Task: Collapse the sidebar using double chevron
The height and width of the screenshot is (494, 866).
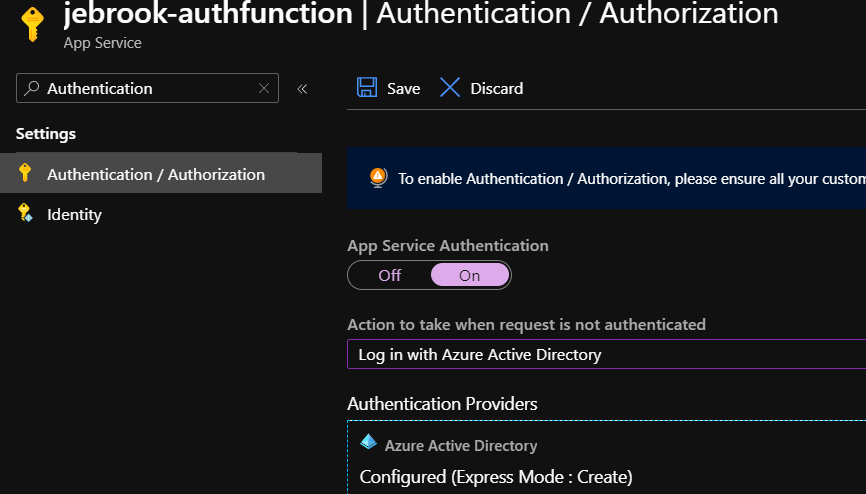Action: 302,88
